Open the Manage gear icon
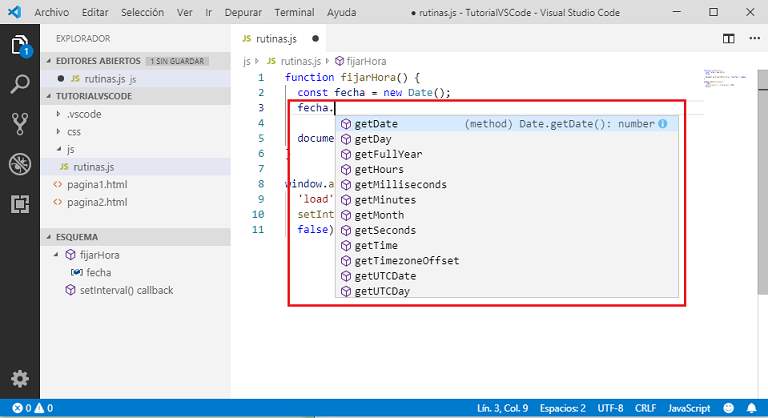 pyautogui.click(x=20, y=379)
